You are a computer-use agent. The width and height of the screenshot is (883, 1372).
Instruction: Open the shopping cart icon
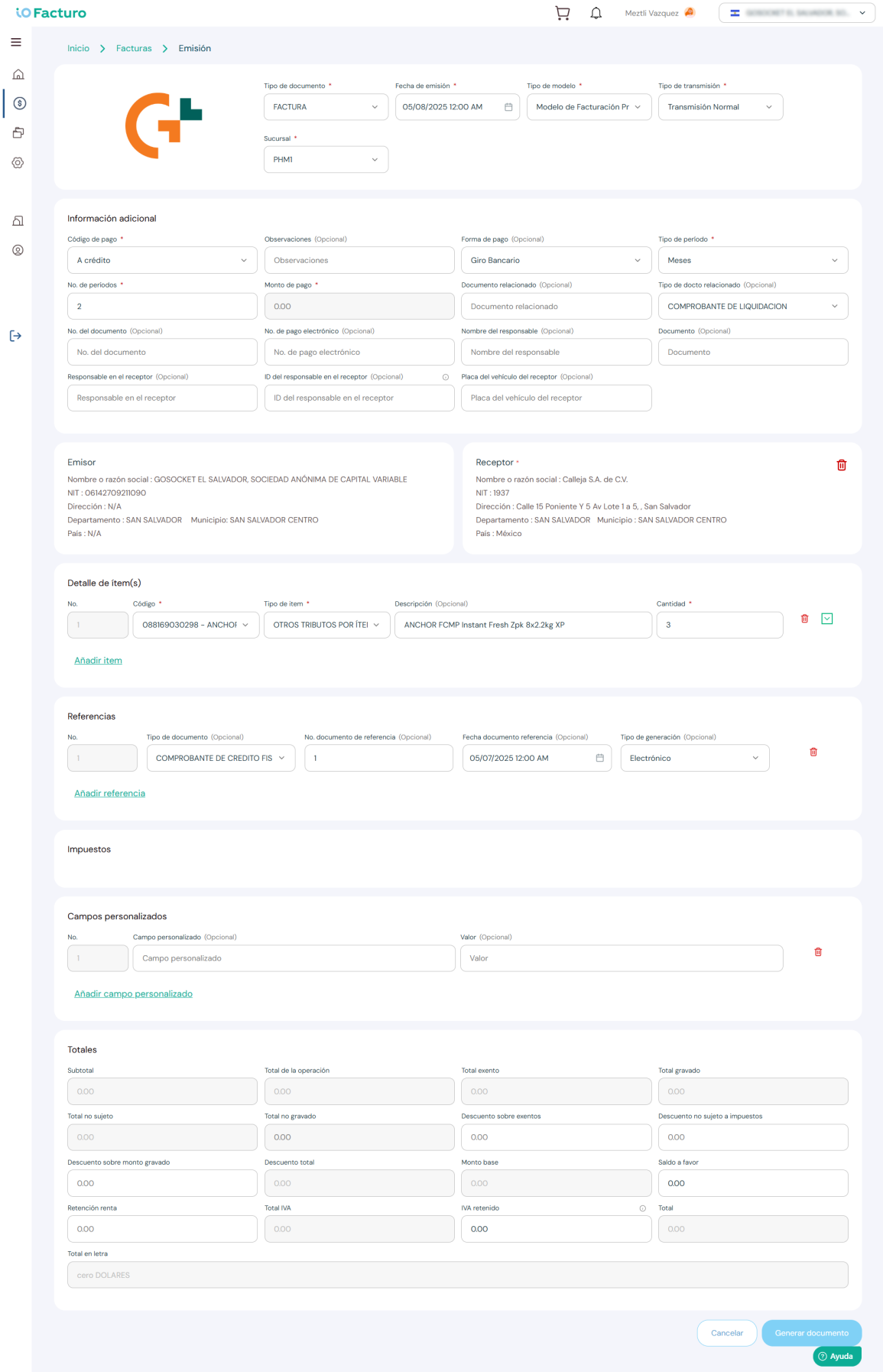coord(563,13)
